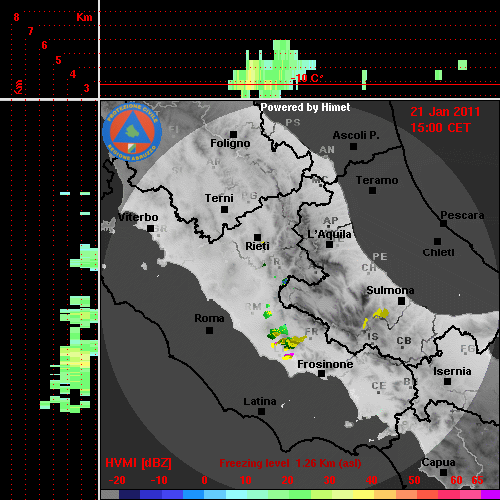Click the black square marker for Roma
This screenshot has height=500, width=500.
tap(209, 330)
